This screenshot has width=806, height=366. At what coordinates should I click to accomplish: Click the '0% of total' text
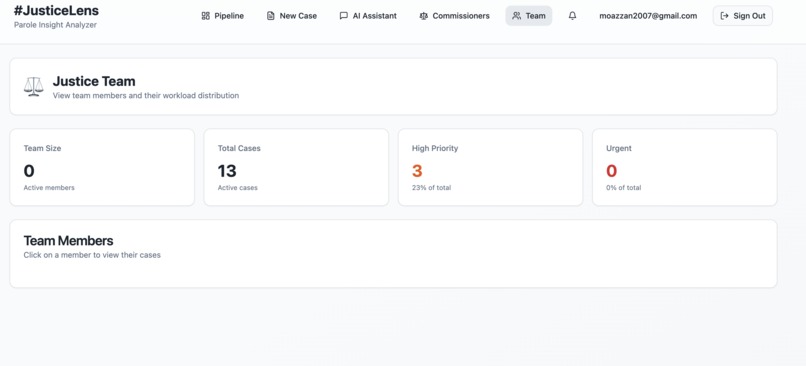coord(624,188)
